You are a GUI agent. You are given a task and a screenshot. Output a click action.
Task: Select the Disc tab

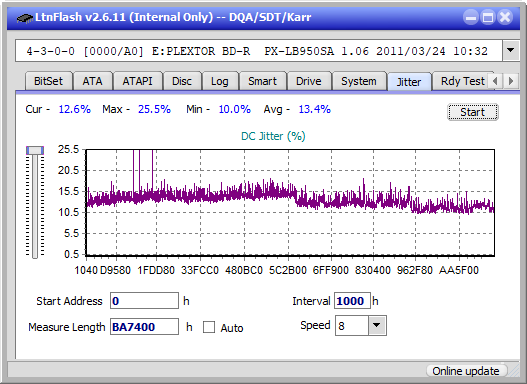coord(182,81)
